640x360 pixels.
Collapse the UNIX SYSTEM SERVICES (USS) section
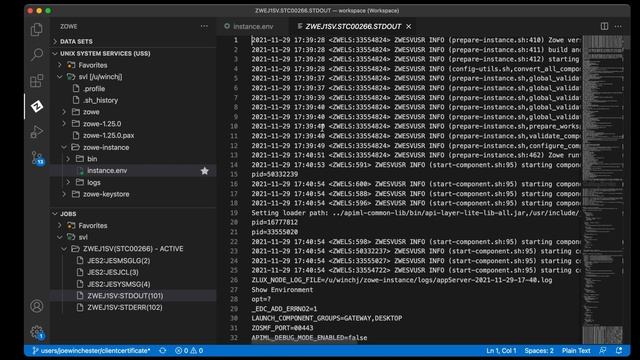(x=105, y=53)
